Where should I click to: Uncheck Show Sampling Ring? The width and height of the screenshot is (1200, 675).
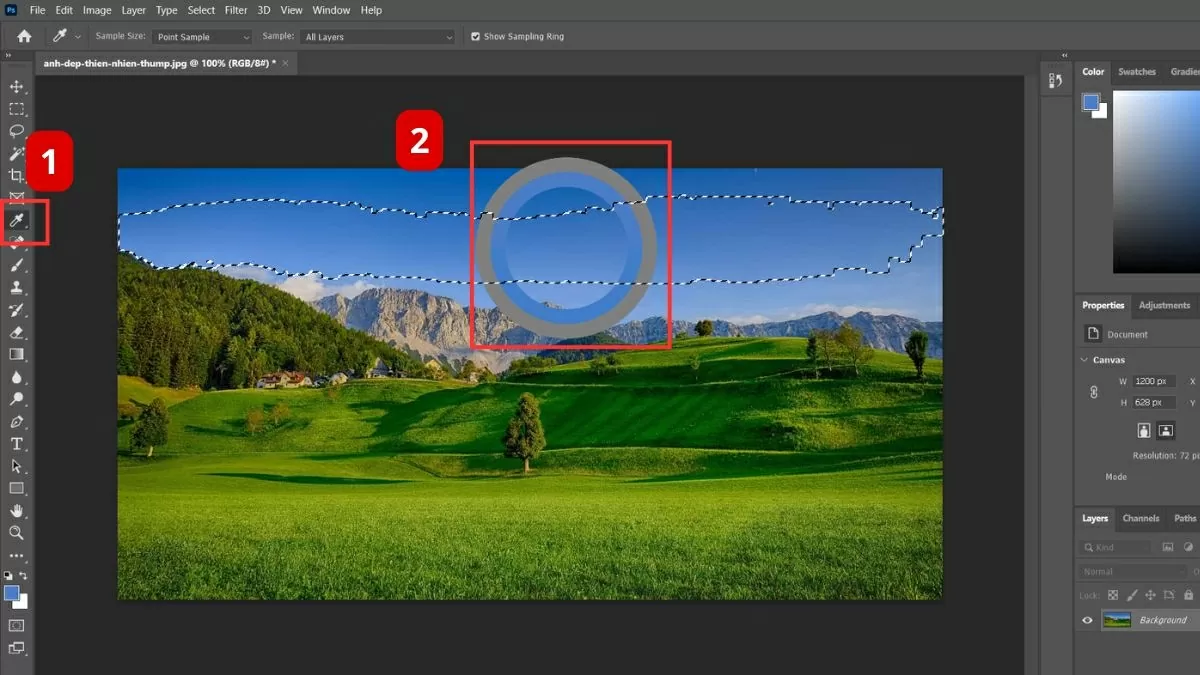tap(476, 37)
